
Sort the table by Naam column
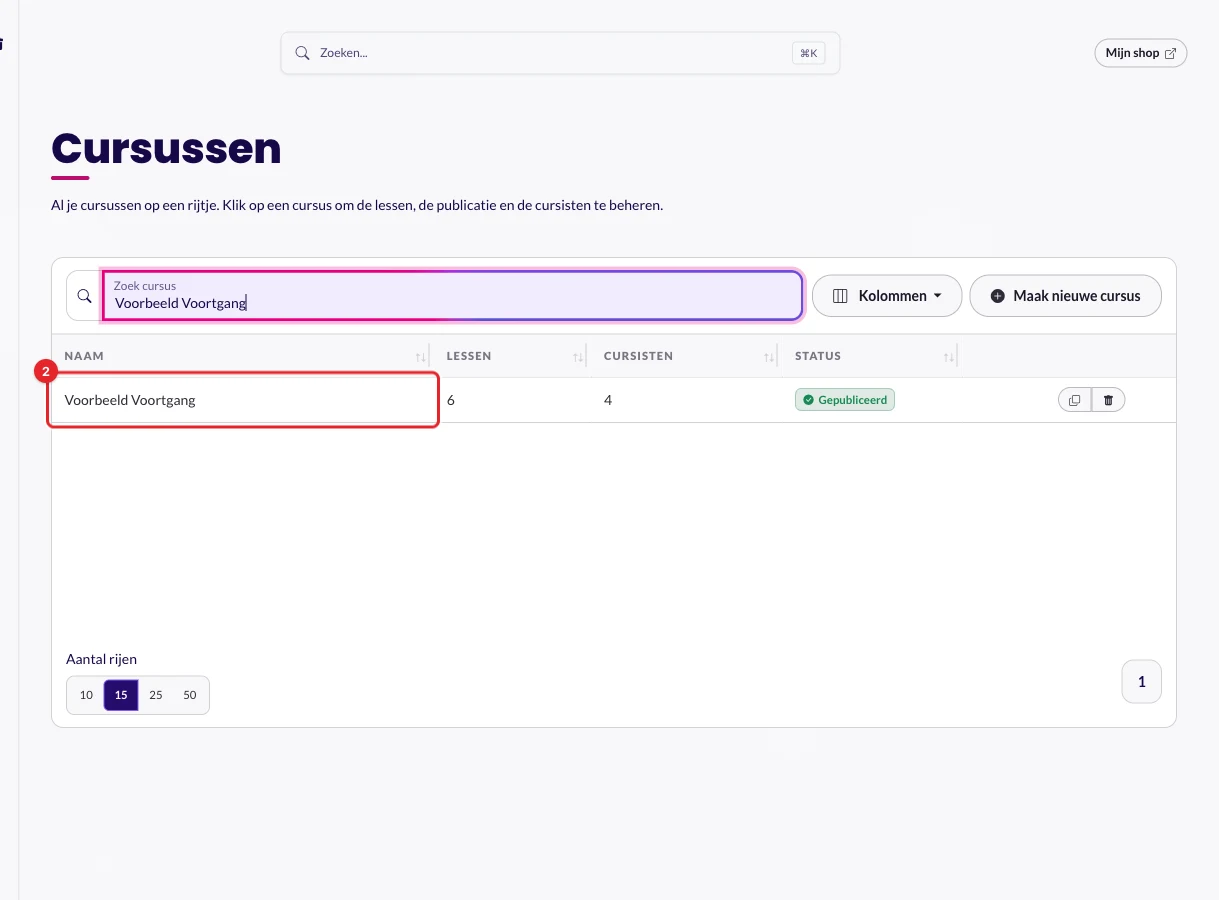coord(421,356)
